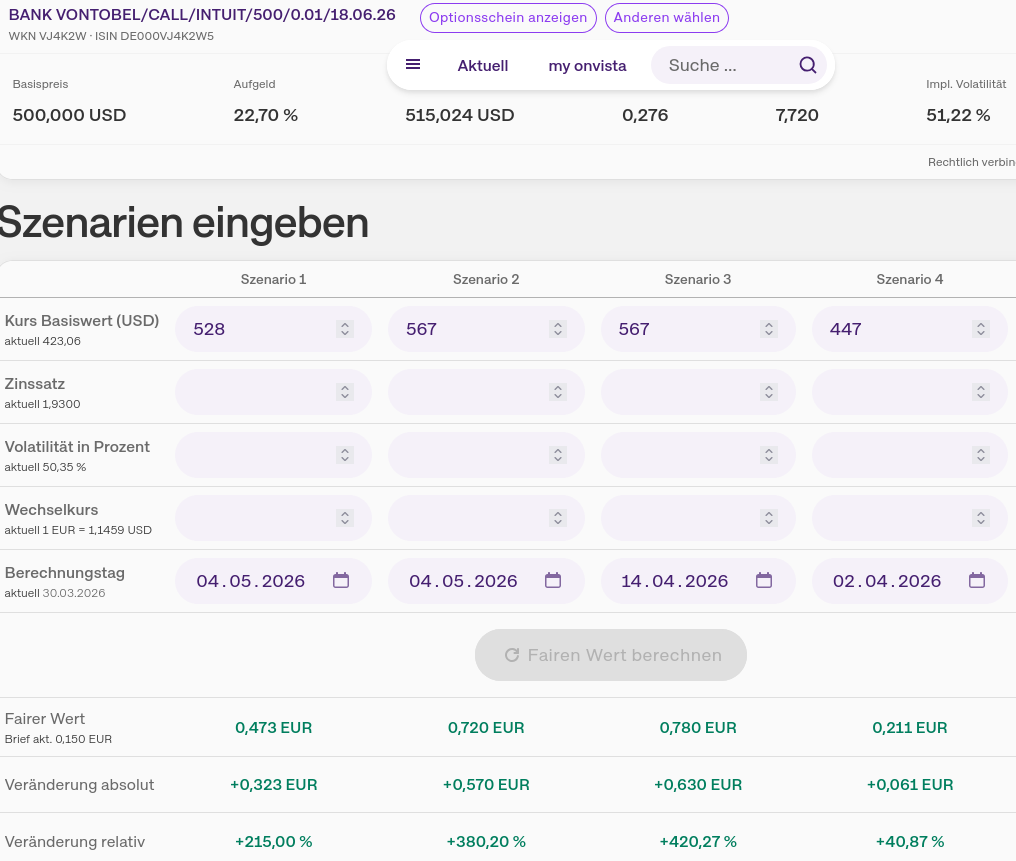Viewport: 1016px width, 861px height.
Task: Open calendar picker for Szenario 3 Berechnungstag
Action: tap(764, 581)
